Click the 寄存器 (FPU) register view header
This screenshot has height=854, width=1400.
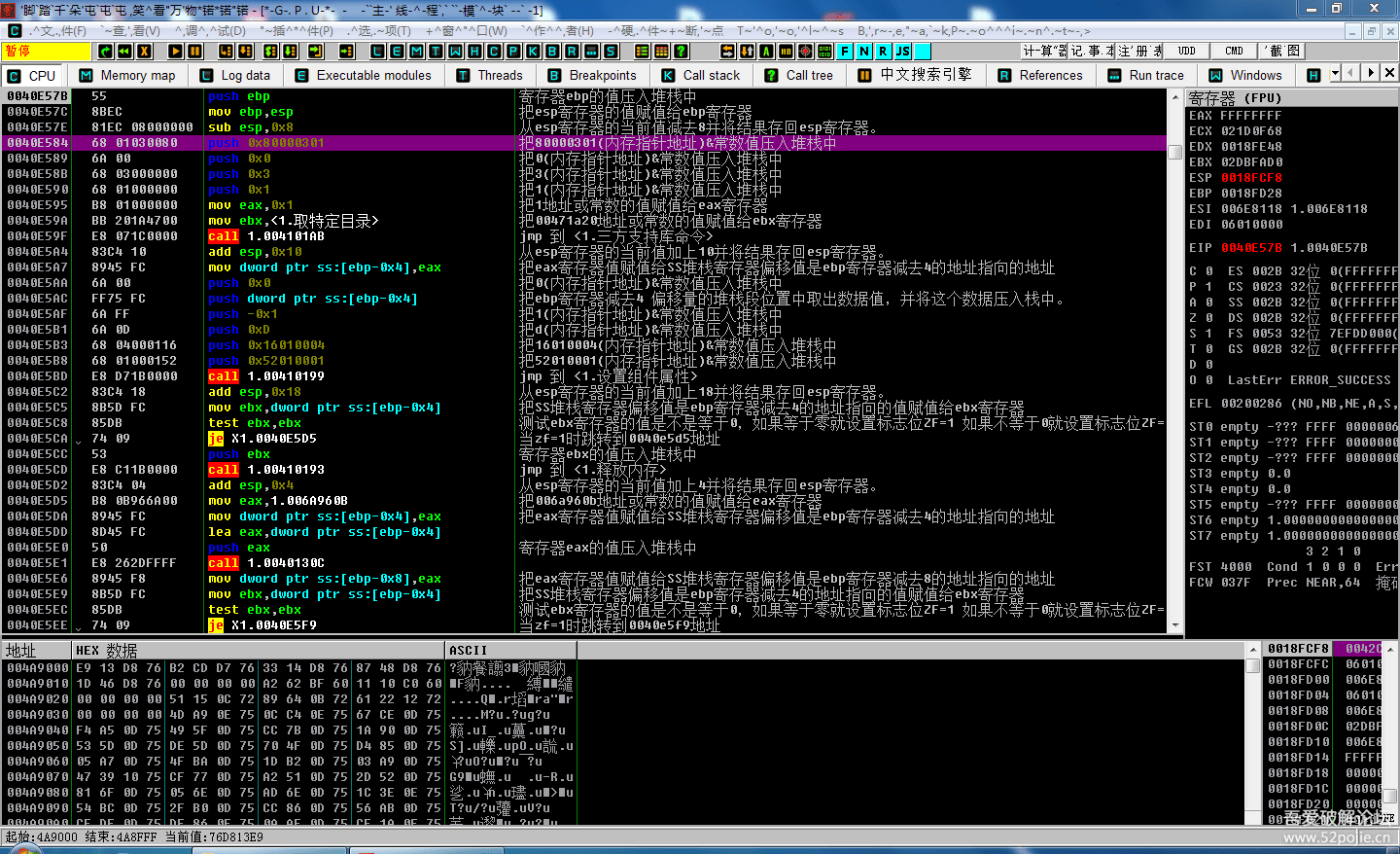coord(1236,98)
